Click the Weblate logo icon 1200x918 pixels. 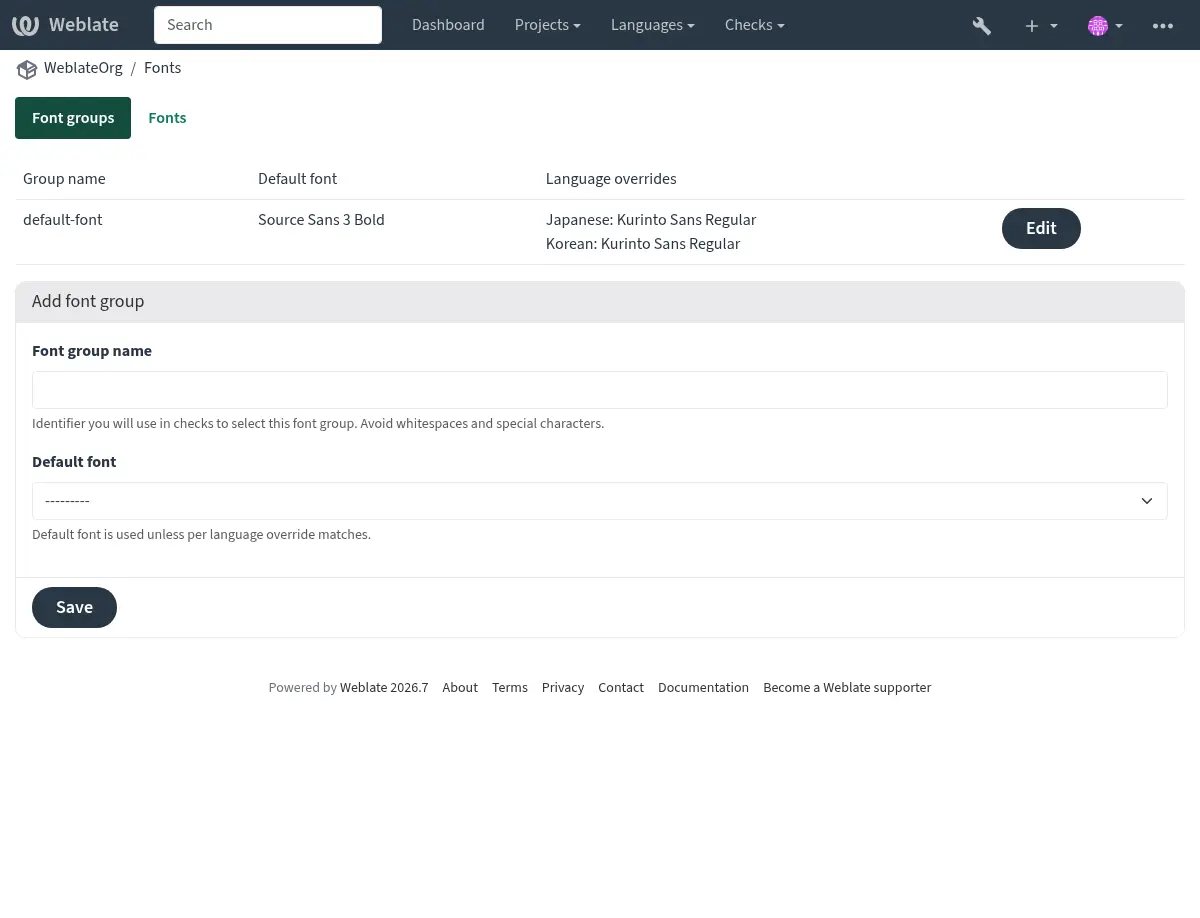(25, 25)
